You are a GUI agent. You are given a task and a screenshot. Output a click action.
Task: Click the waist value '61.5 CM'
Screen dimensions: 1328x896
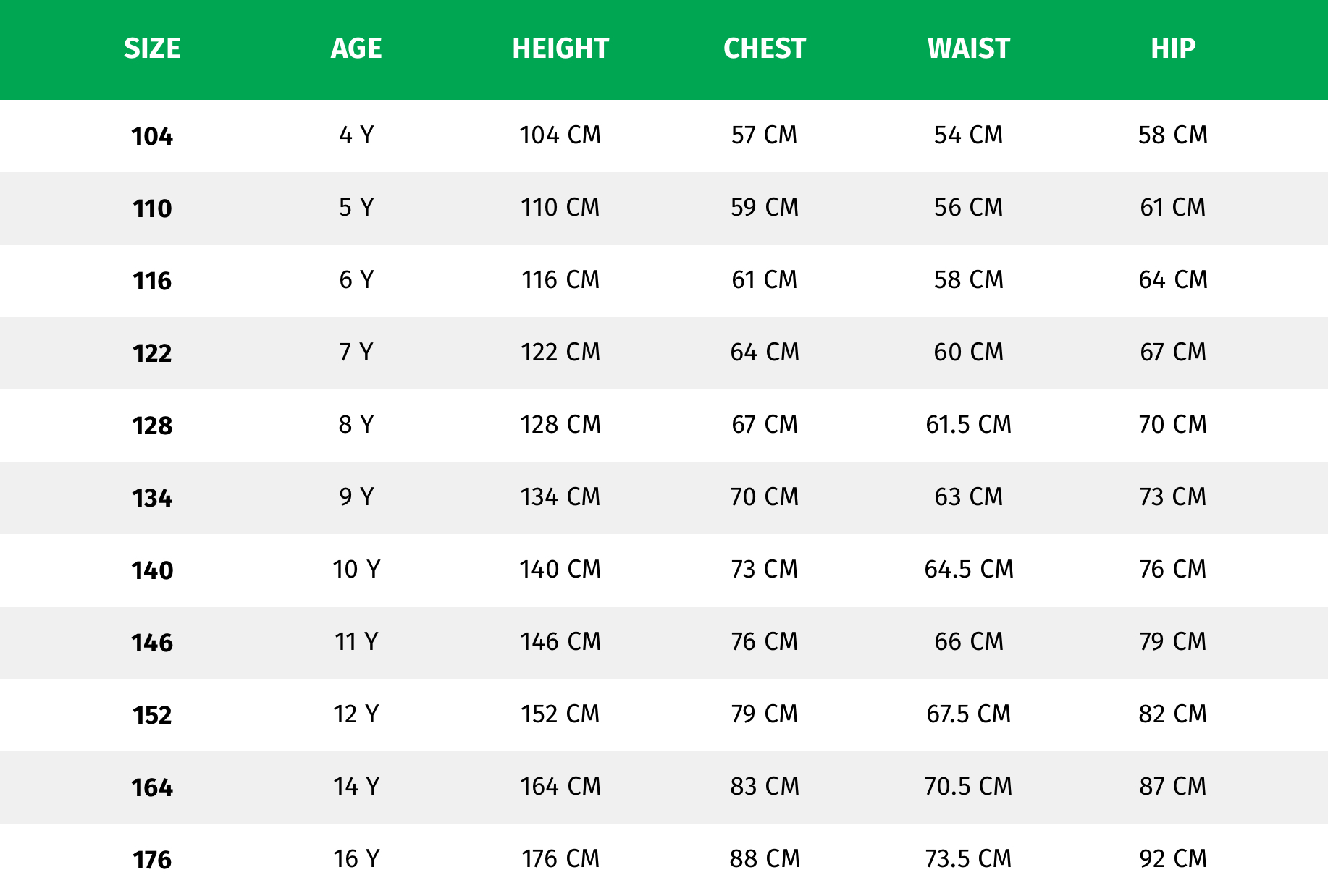(x=969, y=424)
